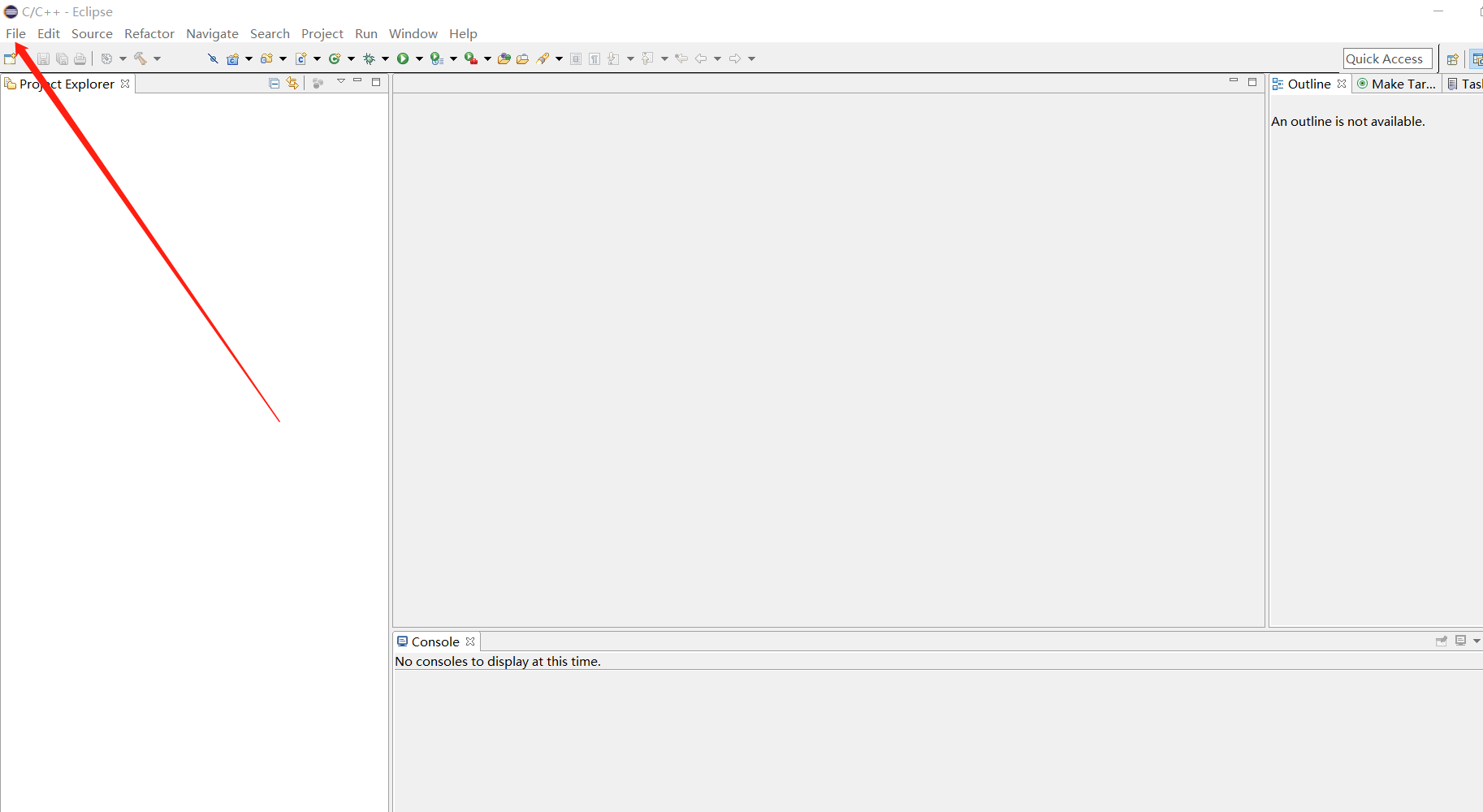Close the Outline view

click(1342, 84)
